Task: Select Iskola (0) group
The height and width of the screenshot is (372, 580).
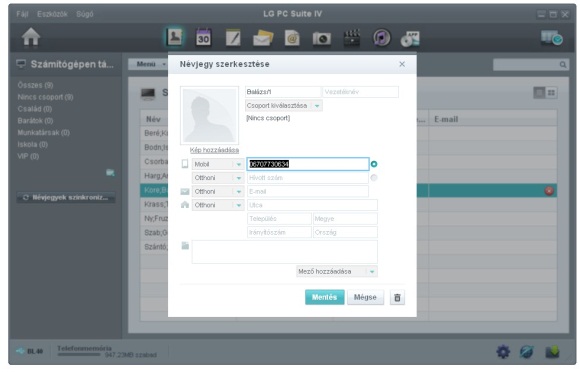Action: click(x=33, y=144)
